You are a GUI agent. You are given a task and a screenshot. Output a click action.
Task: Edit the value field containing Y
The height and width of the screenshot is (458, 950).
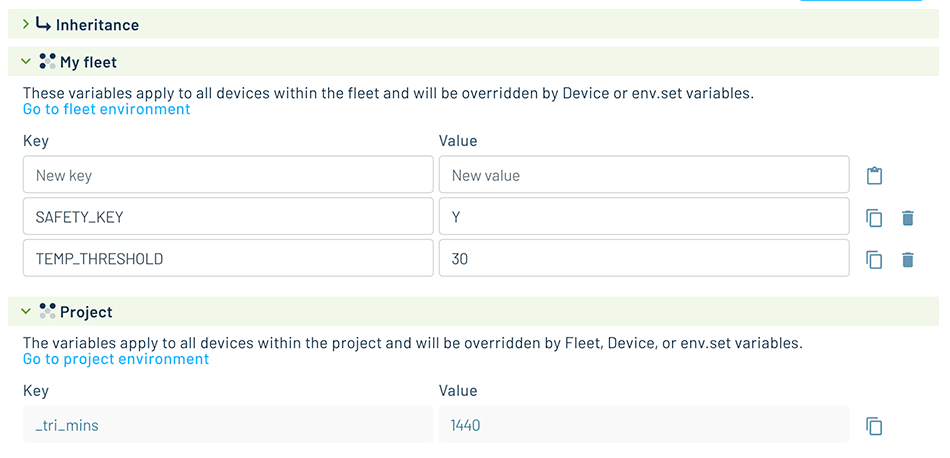click(x=644, y=216)
